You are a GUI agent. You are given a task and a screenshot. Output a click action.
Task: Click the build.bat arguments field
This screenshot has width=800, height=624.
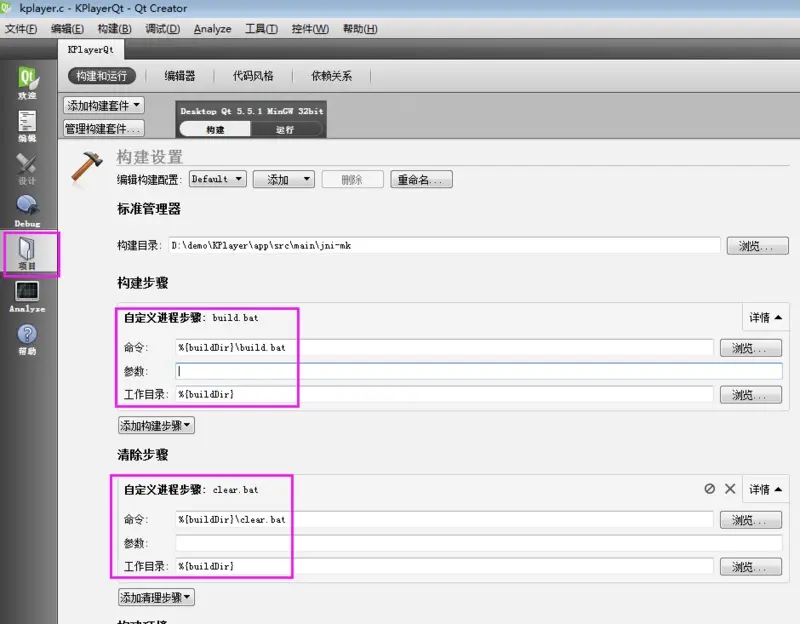(x=479, y=371)
